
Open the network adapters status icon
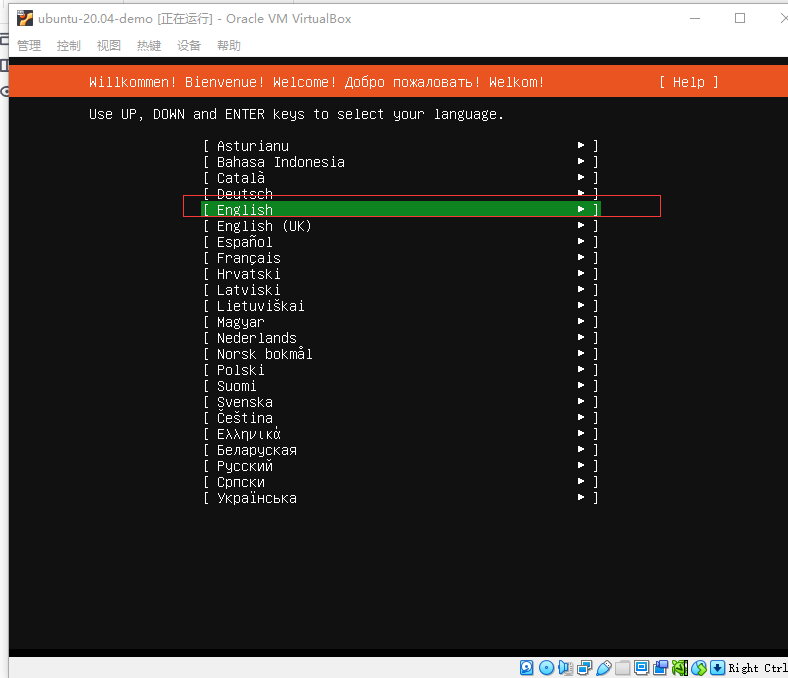point(584,667)
